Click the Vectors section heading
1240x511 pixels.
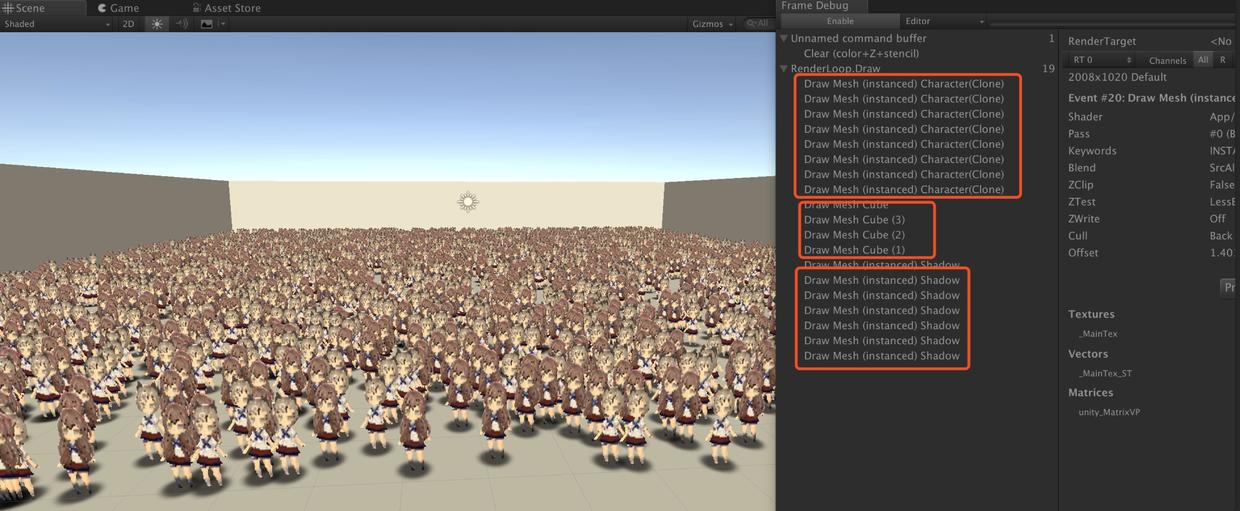[x=1088, y=354]
